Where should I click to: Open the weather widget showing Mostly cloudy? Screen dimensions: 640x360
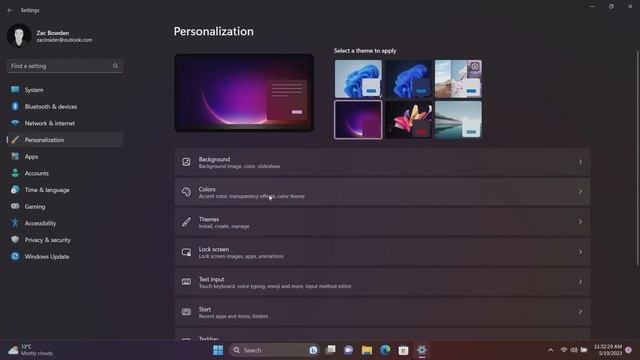(x=31, y=350)
